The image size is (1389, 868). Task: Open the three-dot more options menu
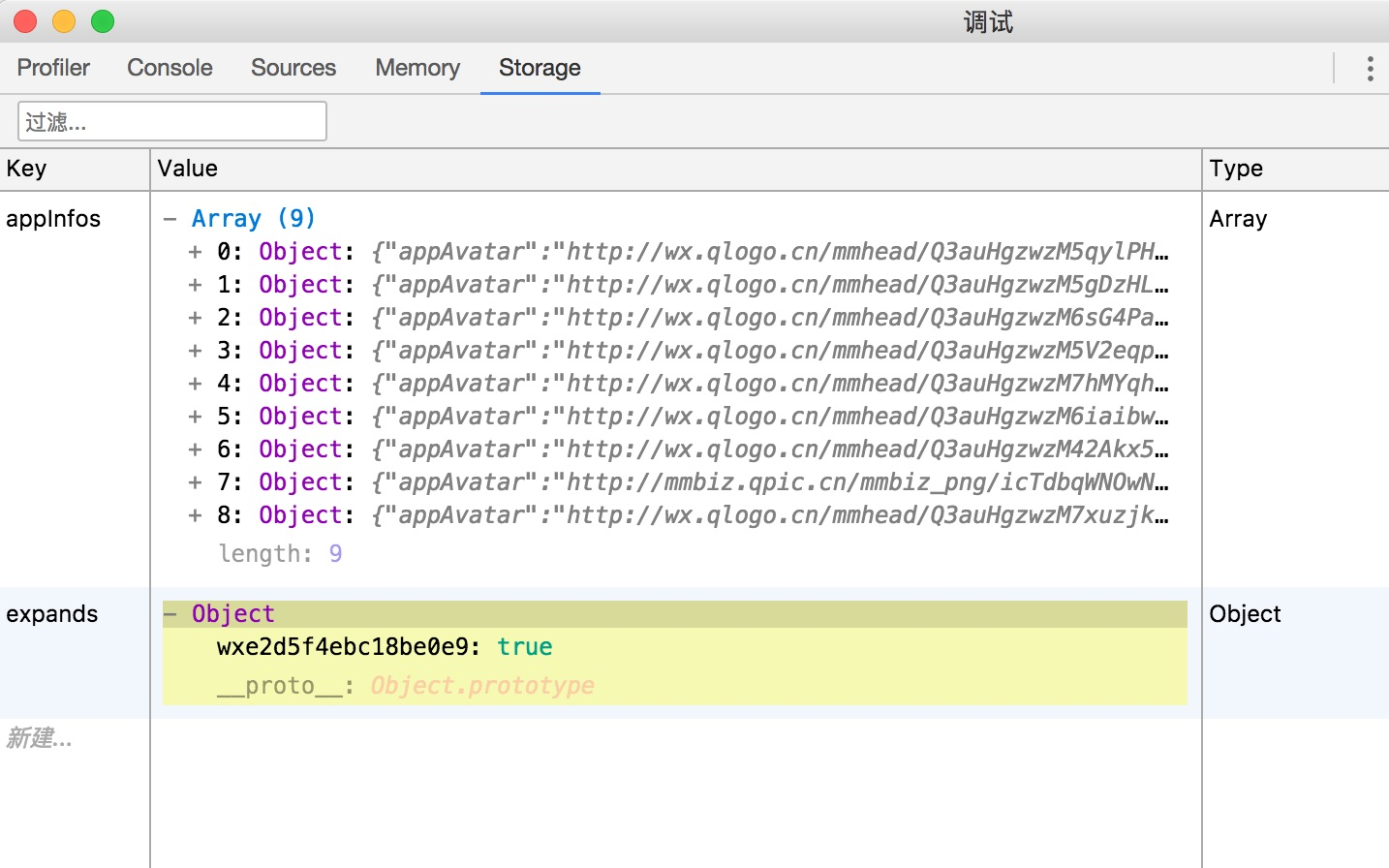pos(1370,68)
